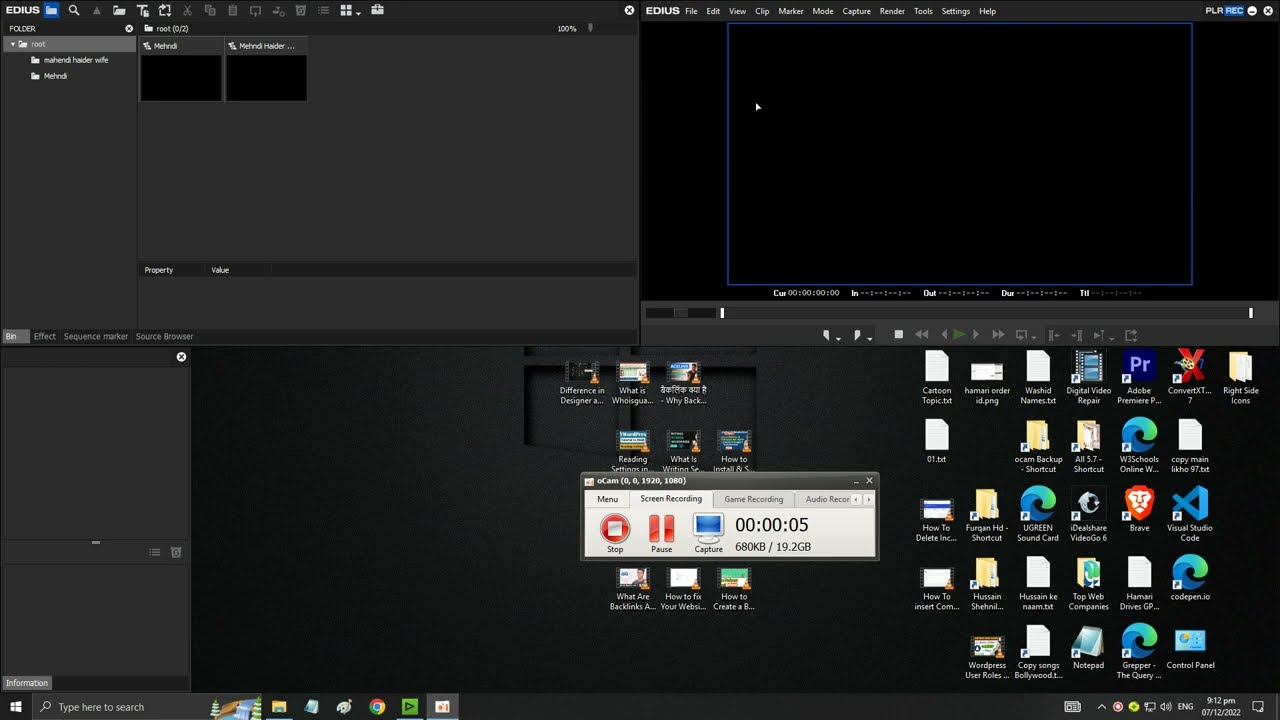This screenshot has width=1280, height=720.
Task: Click the Add to Timeline icon in the Bin toolbar
Action: pyautogui.click(x=277, y=10)
